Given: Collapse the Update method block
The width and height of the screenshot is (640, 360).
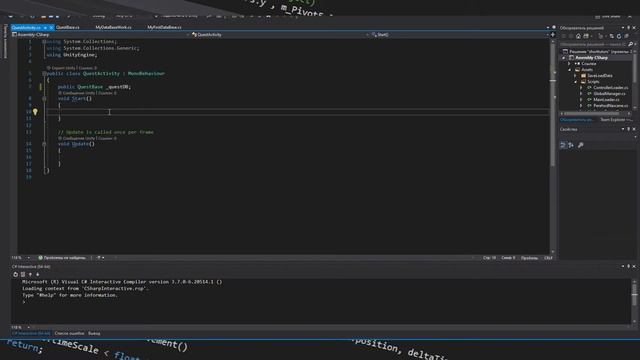Looking at the screenshot, I should (x=44, y=144).
